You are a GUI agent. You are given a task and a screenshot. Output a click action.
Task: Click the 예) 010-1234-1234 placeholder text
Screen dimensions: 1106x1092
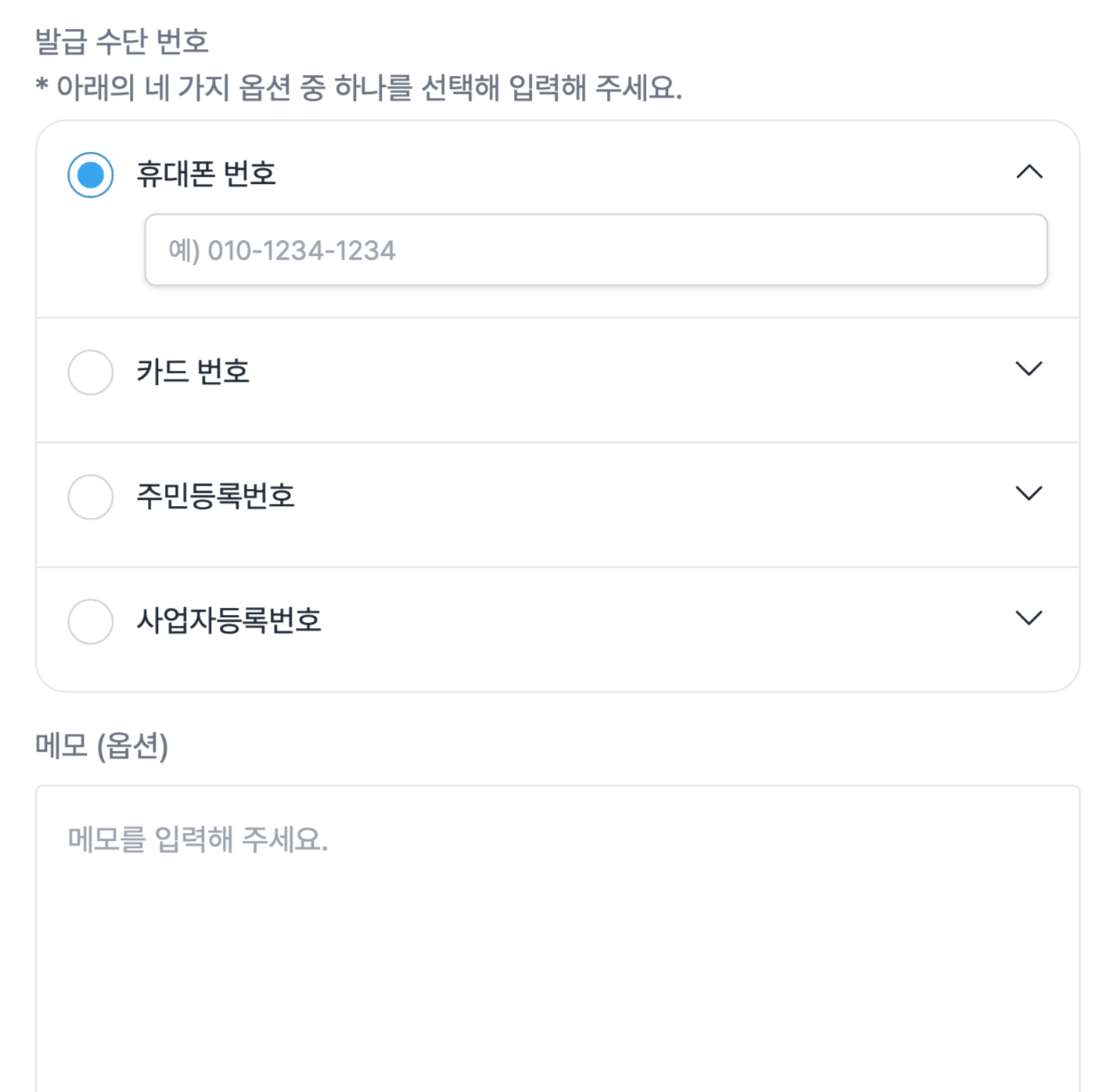pyautogui.click(x=282, y=250)
